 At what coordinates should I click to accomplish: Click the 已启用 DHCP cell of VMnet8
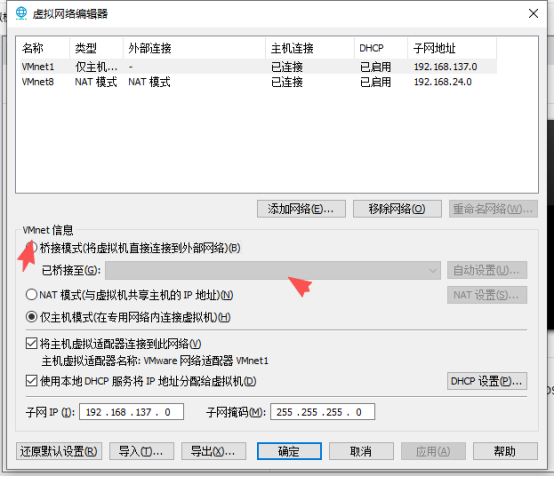coord(375,82)
